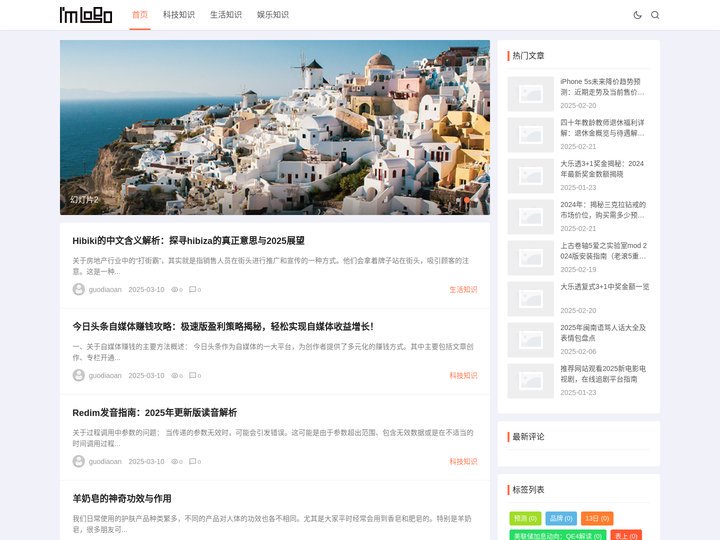
Task: Open hot article 大乐透复式3+1中奖金额一览
Action: coord(605,287)
